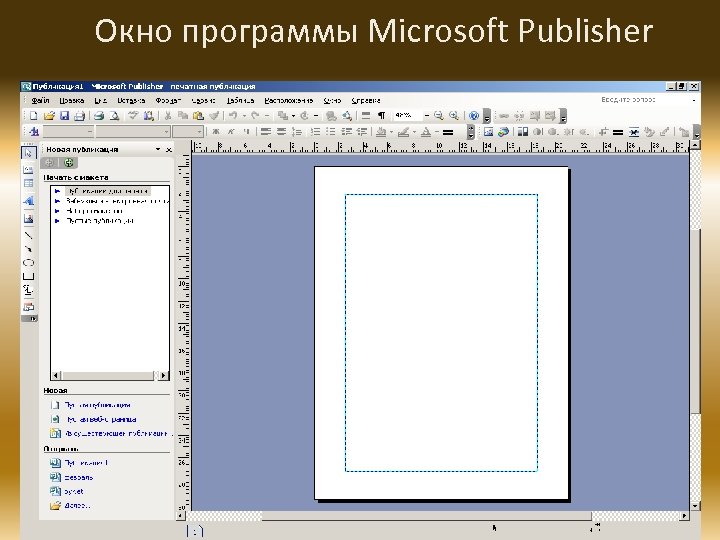This screenshot has height=540, width=720.
Task: Toggle Italic (К) formatting
Action: tap(231, 132)
